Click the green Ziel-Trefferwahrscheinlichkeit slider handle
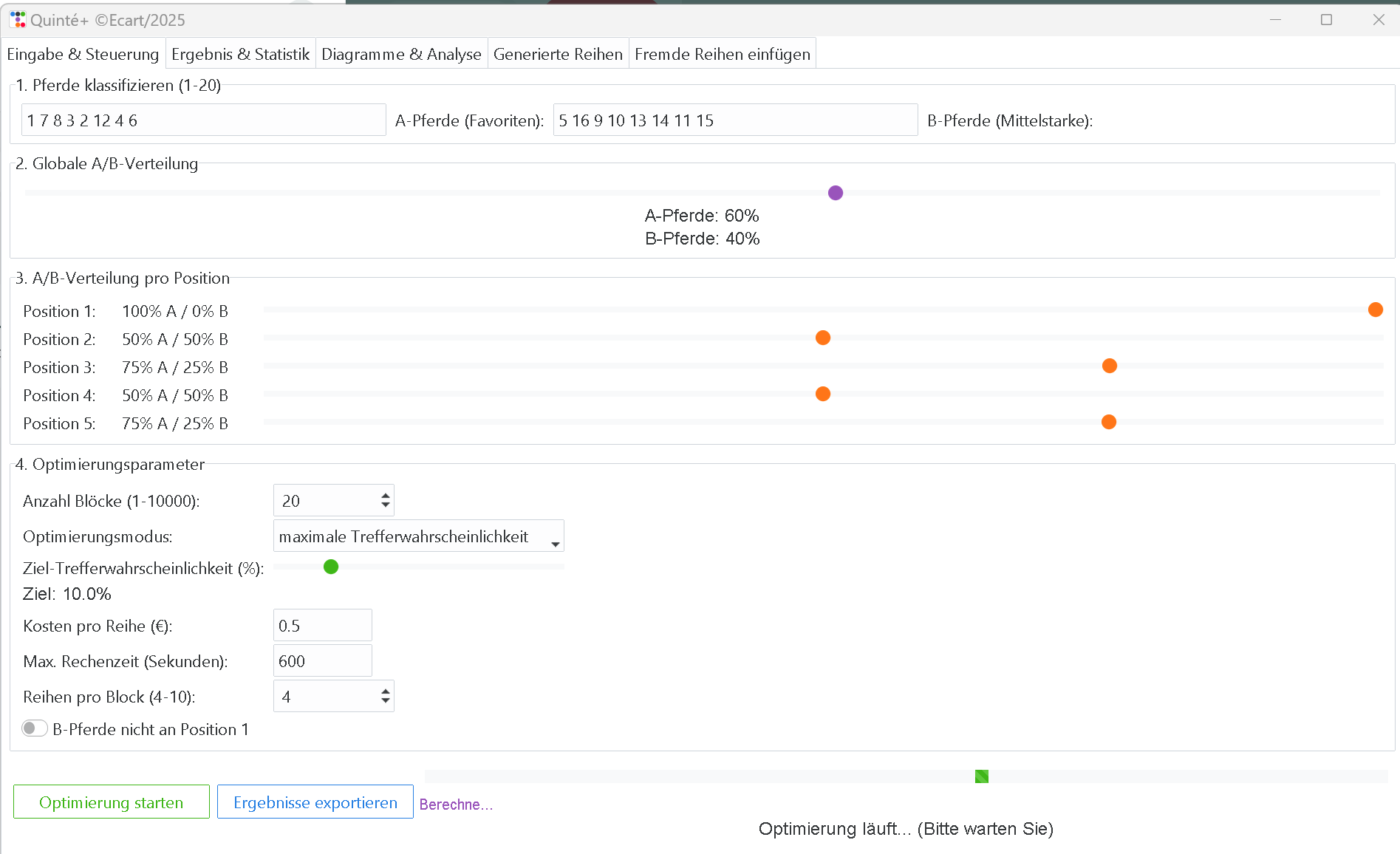The width and height of the screenshot is (1400, 854). tap(331, 567)
